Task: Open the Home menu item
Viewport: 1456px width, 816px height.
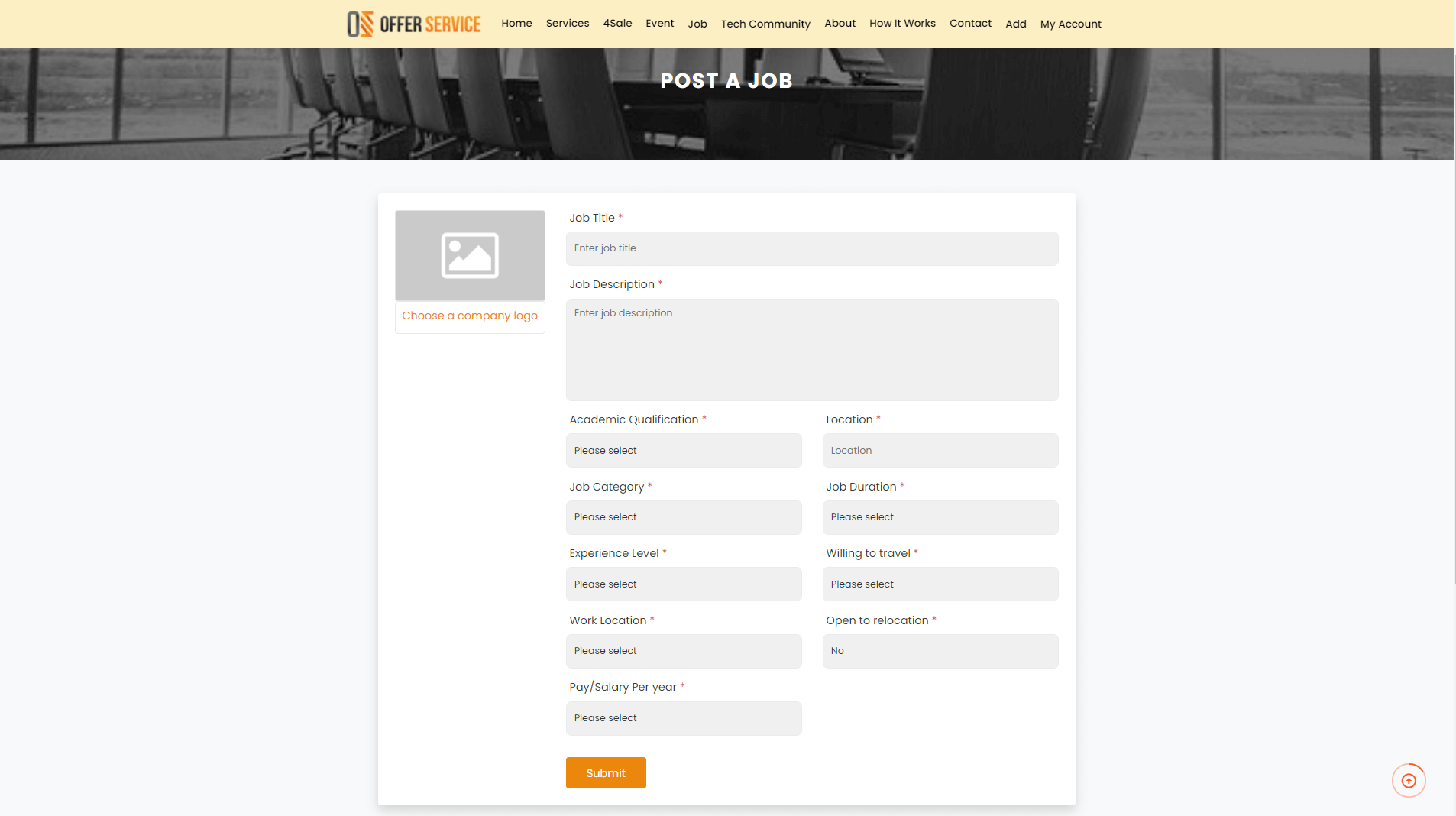Action: coord(516,24)
